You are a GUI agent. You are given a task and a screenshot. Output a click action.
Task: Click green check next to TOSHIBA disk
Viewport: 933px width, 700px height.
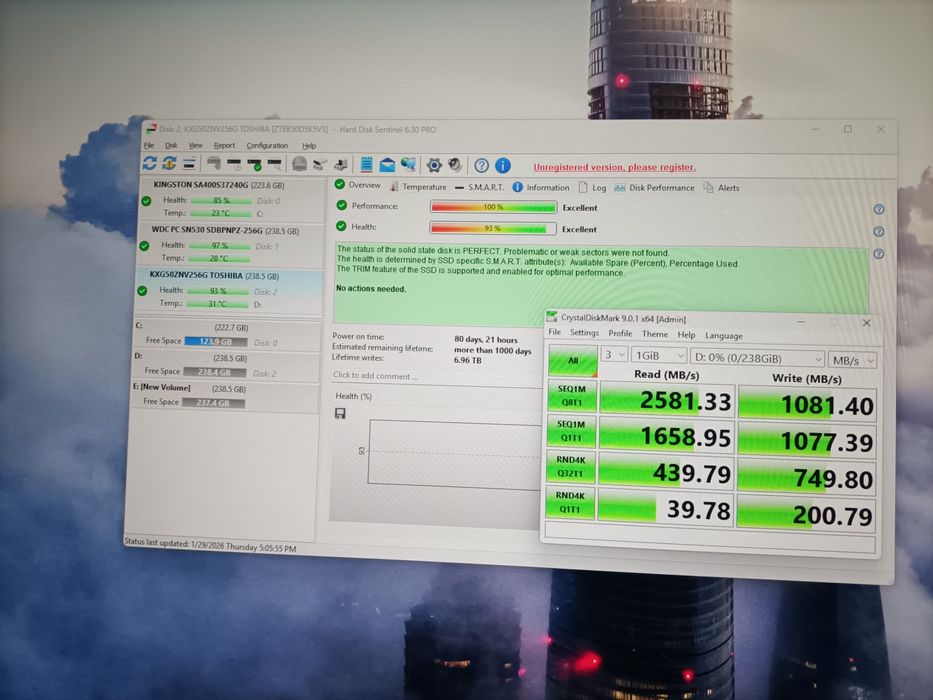pyautogui.click(x=142, y=291)
